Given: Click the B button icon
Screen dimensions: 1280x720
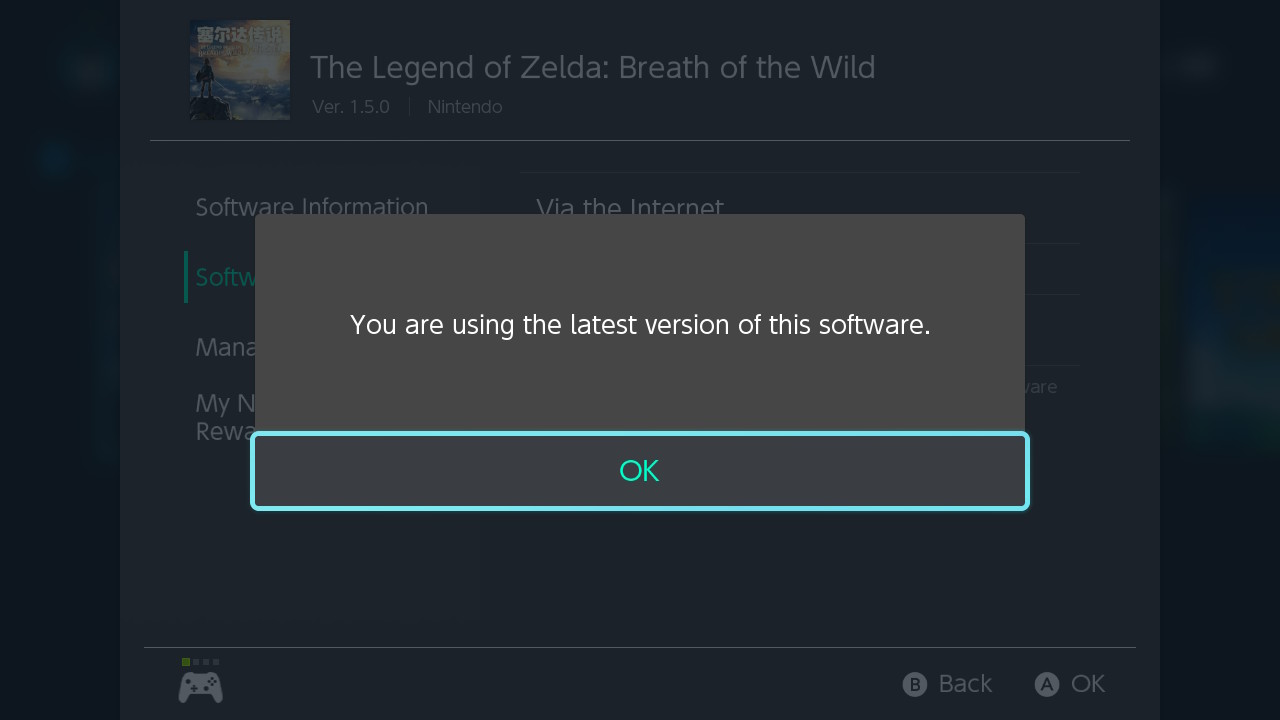Looking at the screenshot, I should pyautogui.click(x=914, y=684).
